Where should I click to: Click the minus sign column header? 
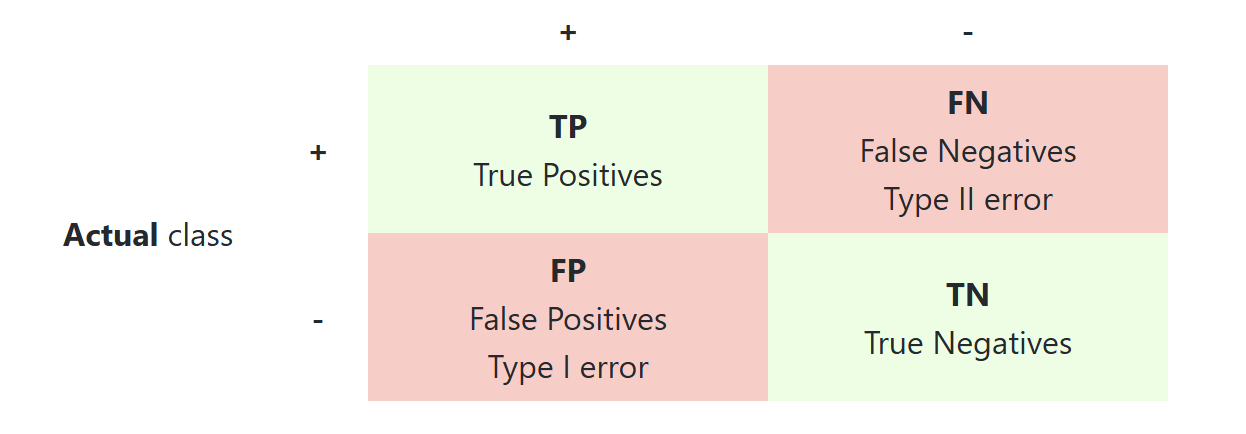(968, 33)
